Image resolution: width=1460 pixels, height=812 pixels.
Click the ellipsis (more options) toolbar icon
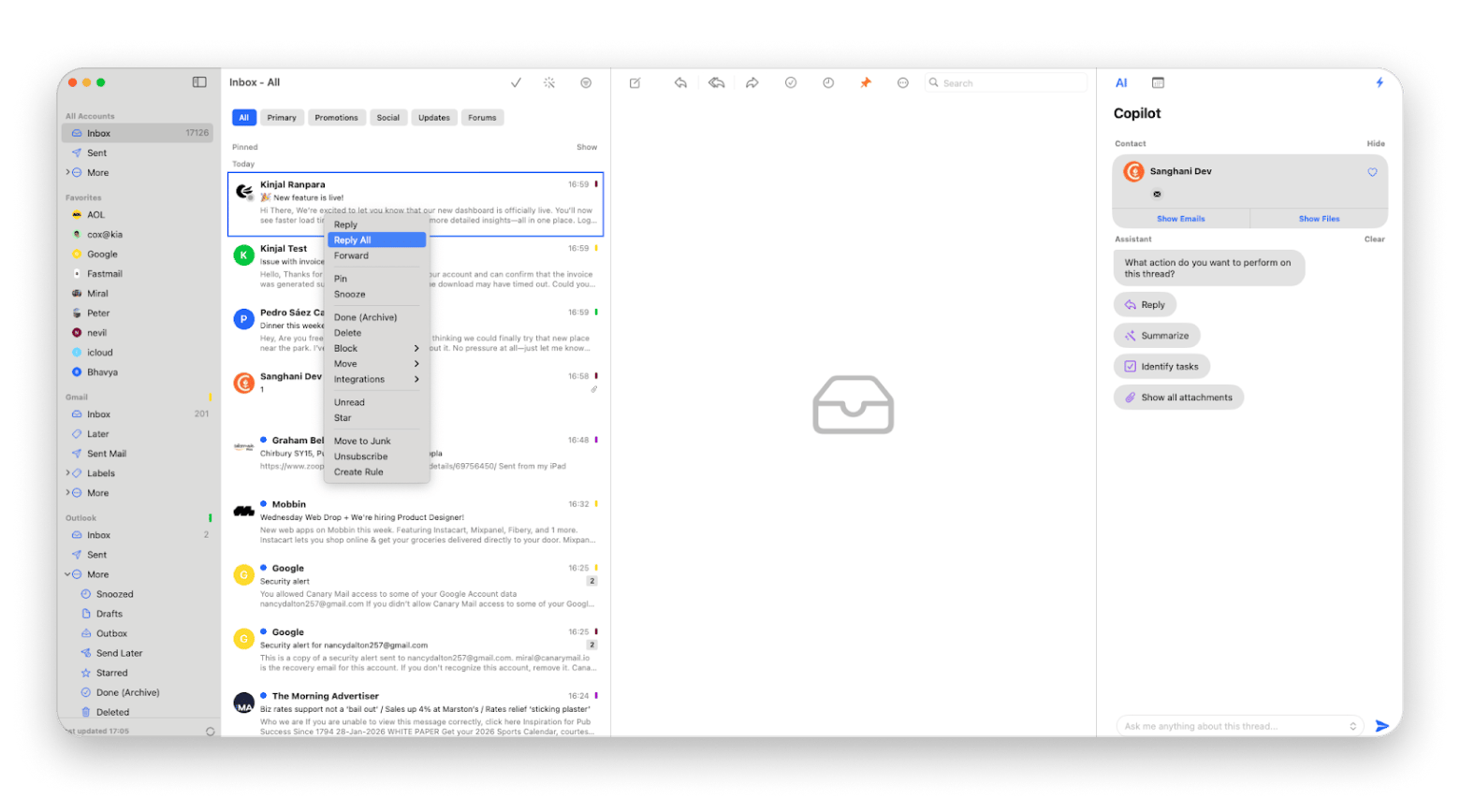click(902, 82)
